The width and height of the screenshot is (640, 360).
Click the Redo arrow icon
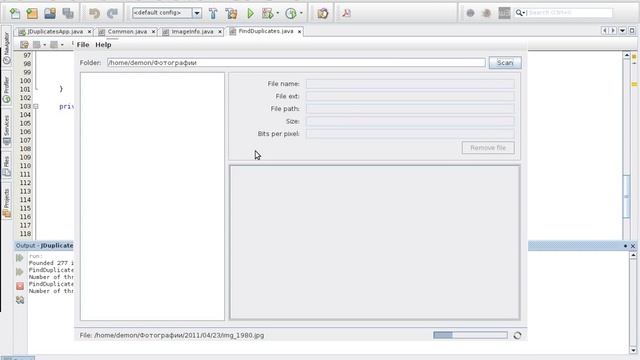tap(112, 13)
